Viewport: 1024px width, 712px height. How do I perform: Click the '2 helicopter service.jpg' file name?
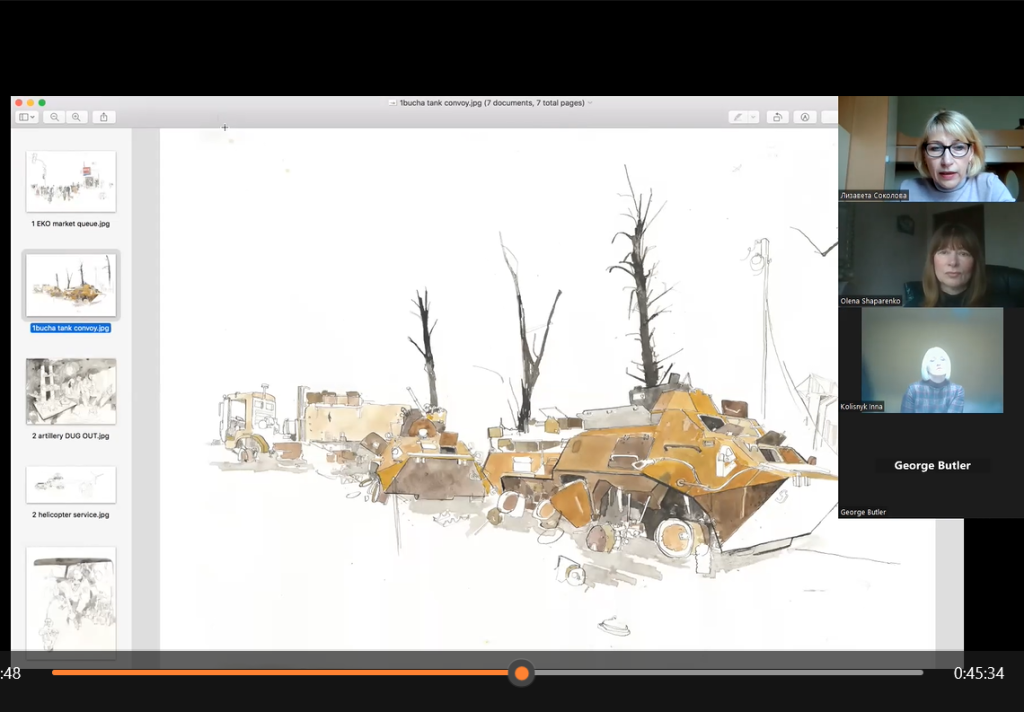tap(71, 515)
